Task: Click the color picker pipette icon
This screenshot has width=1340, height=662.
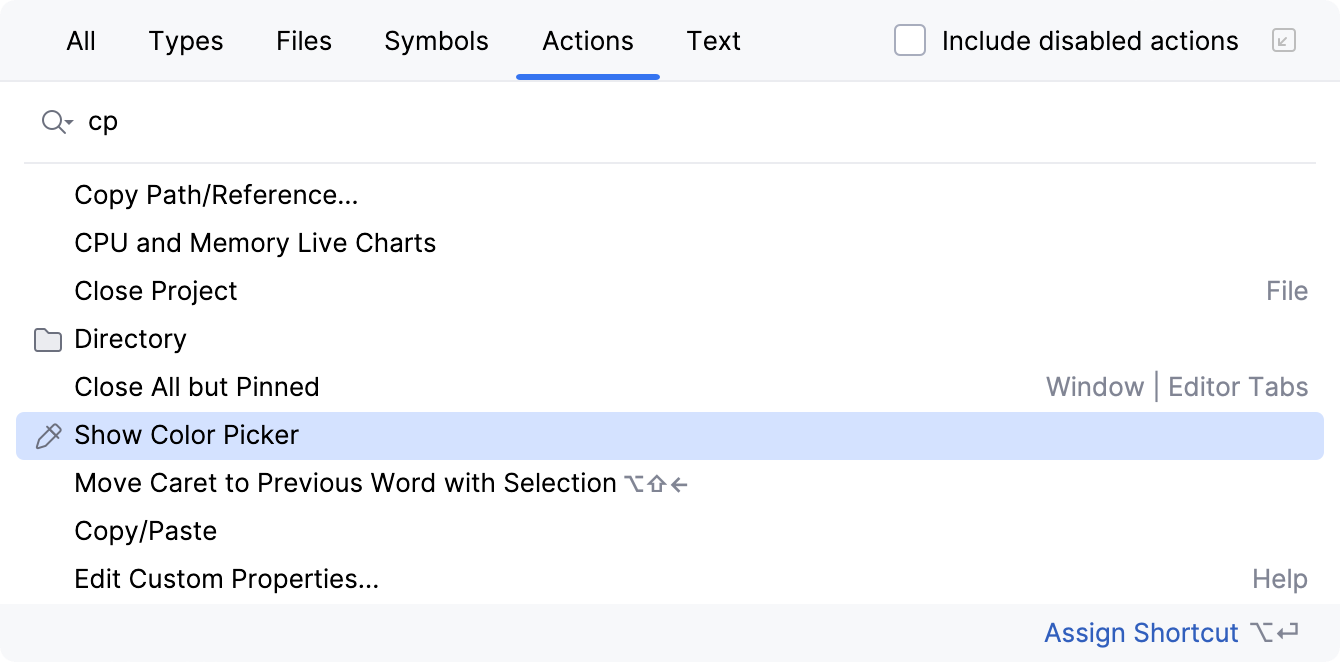Action: 47,435
